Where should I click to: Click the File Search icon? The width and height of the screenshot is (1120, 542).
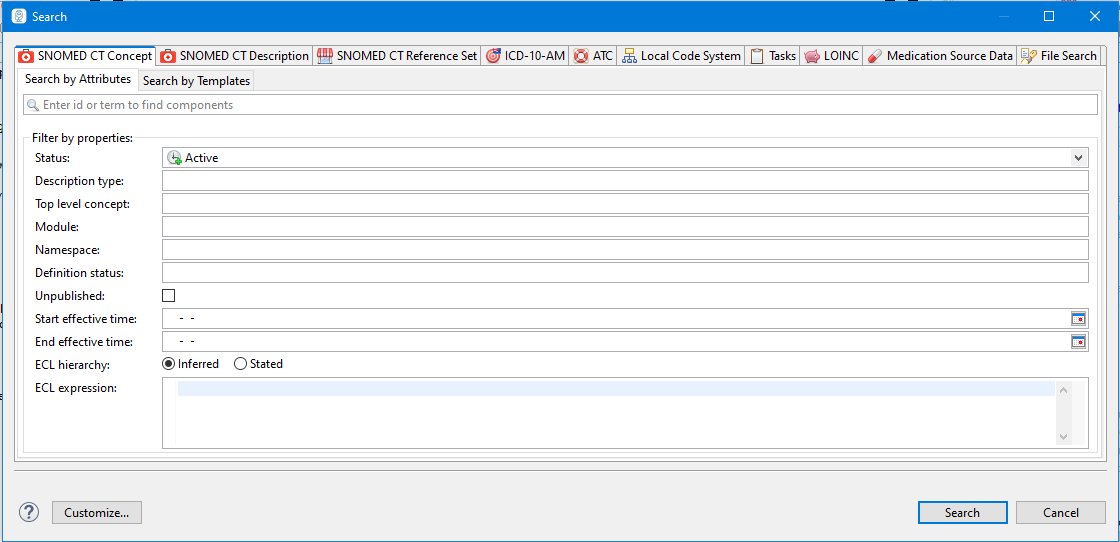pyautogui.click(x=1028, y=56)
